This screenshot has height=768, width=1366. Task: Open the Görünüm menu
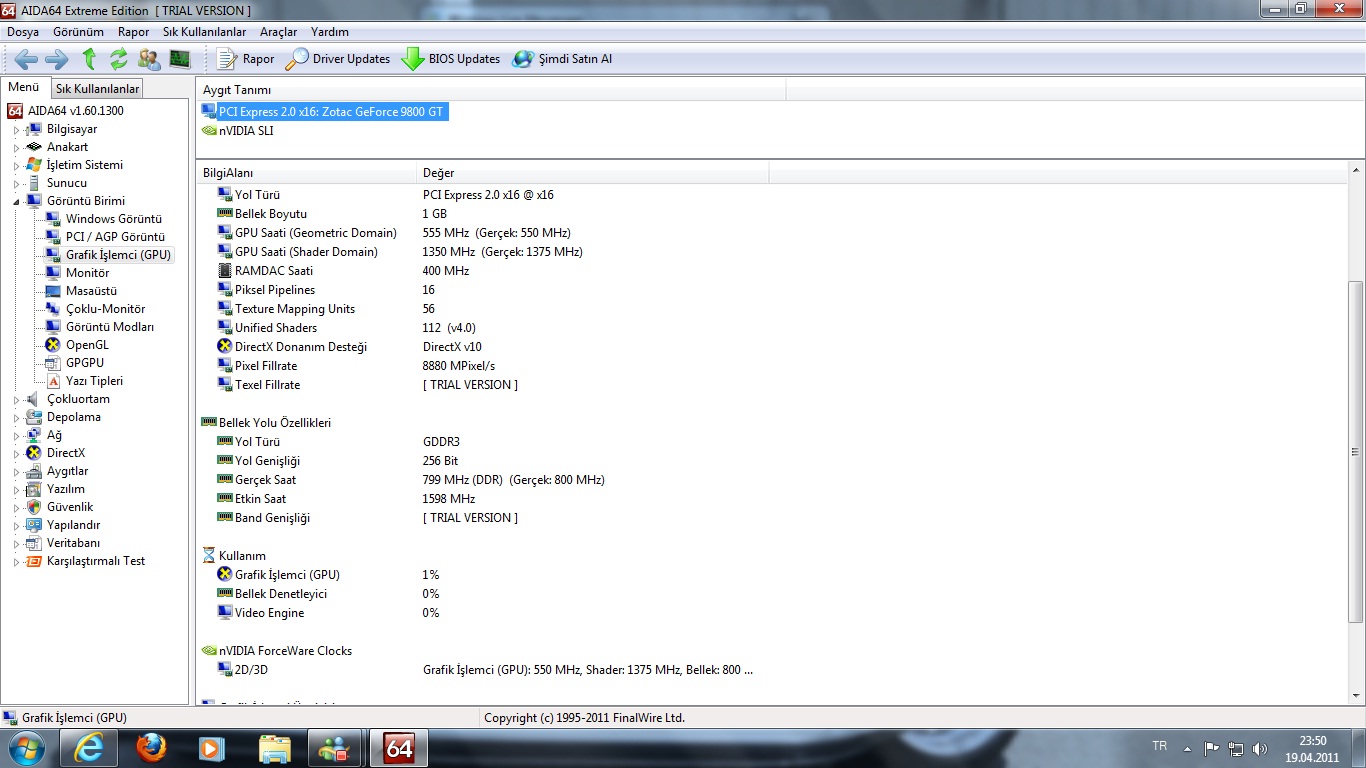[79, 32]
